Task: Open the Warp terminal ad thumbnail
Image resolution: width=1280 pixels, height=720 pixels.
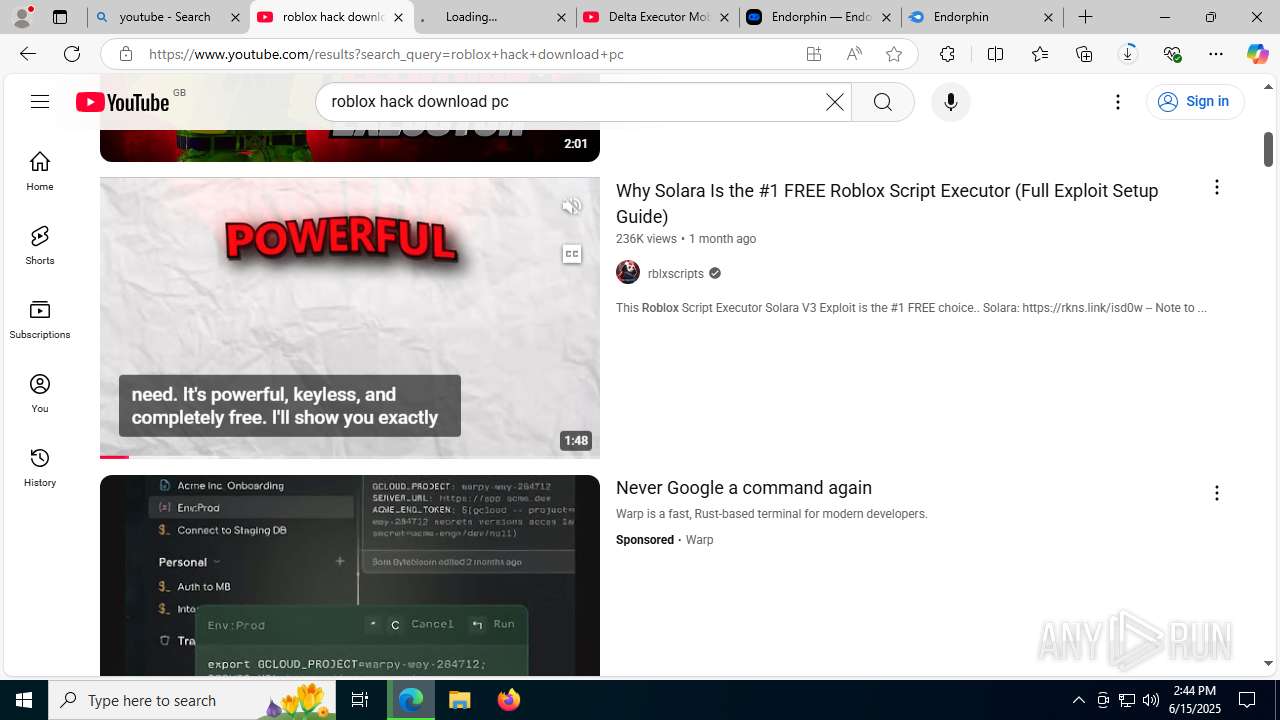Action: click(x=349, y=575)
